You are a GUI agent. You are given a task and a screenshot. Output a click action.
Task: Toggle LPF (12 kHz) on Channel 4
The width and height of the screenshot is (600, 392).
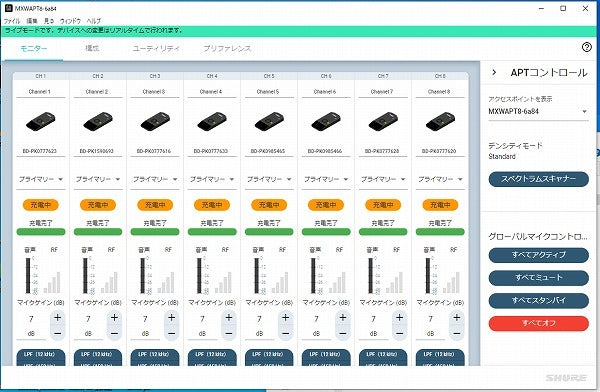212,354
